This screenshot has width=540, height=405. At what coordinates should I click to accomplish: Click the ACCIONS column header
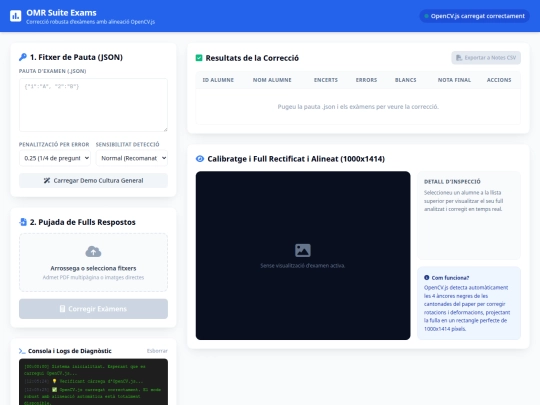point(499,80)
